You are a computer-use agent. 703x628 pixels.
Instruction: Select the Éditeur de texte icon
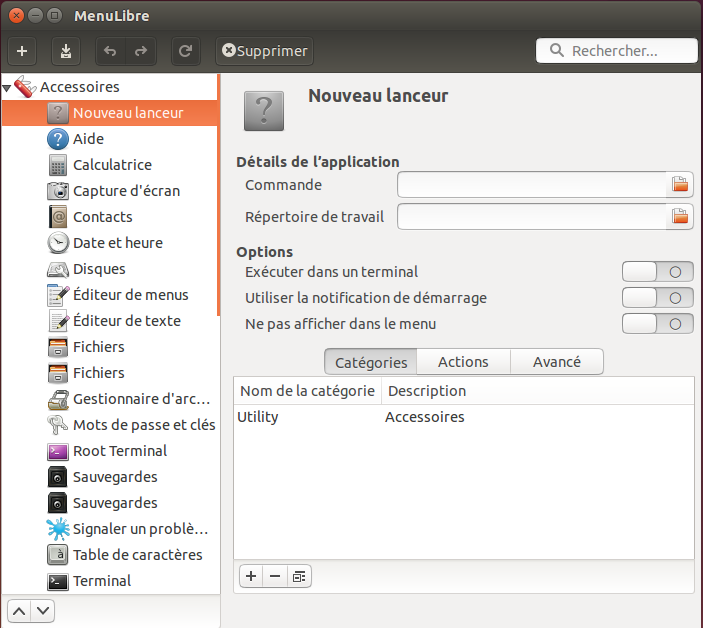tap(59, 321)
